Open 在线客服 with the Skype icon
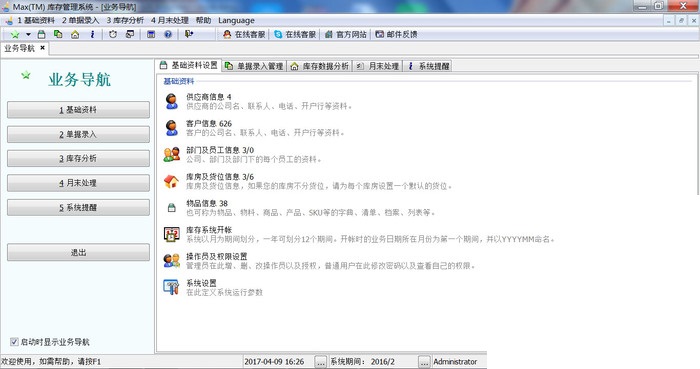The image size is (700, 369). coord(295,34)
